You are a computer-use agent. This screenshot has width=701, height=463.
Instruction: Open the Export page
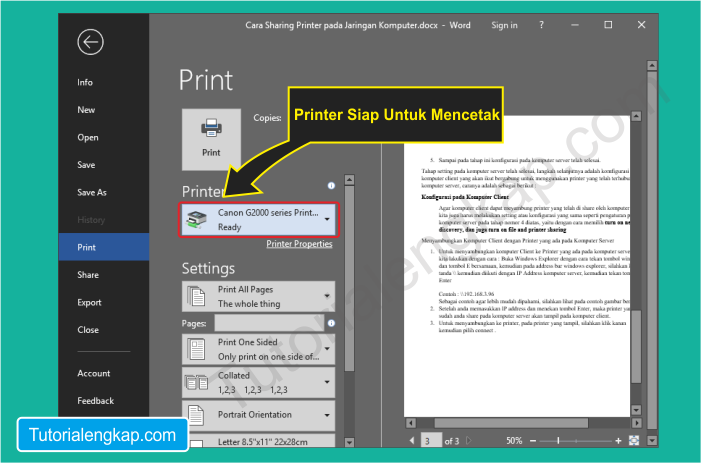pyautogui.click(x=89, y=303)
